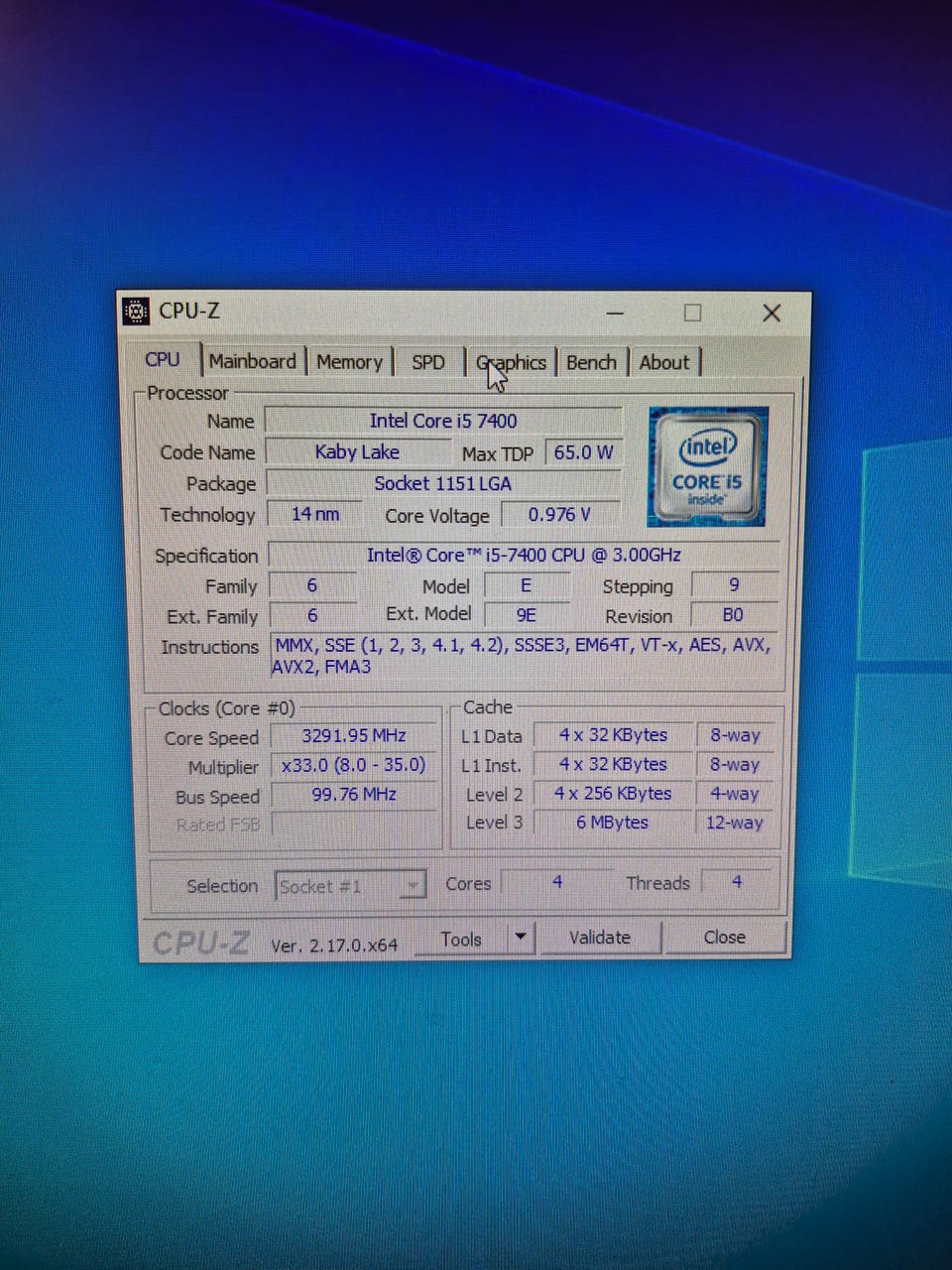Click the Model value 'E'
The width and height of the screenshot is (952, 1270).
(526, 585)
